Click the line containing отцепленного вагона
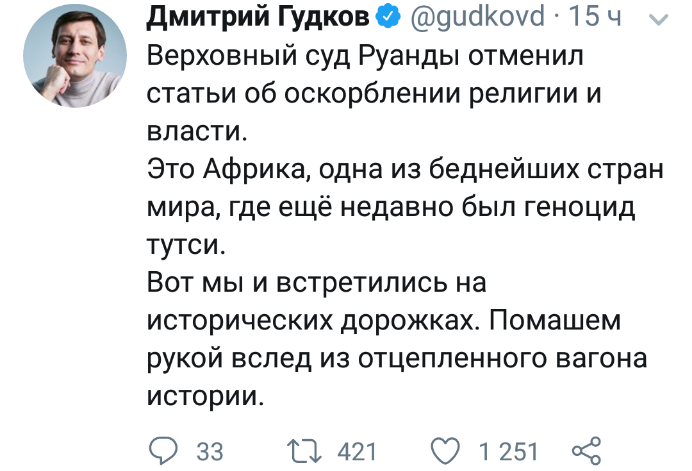 (397, 359)
